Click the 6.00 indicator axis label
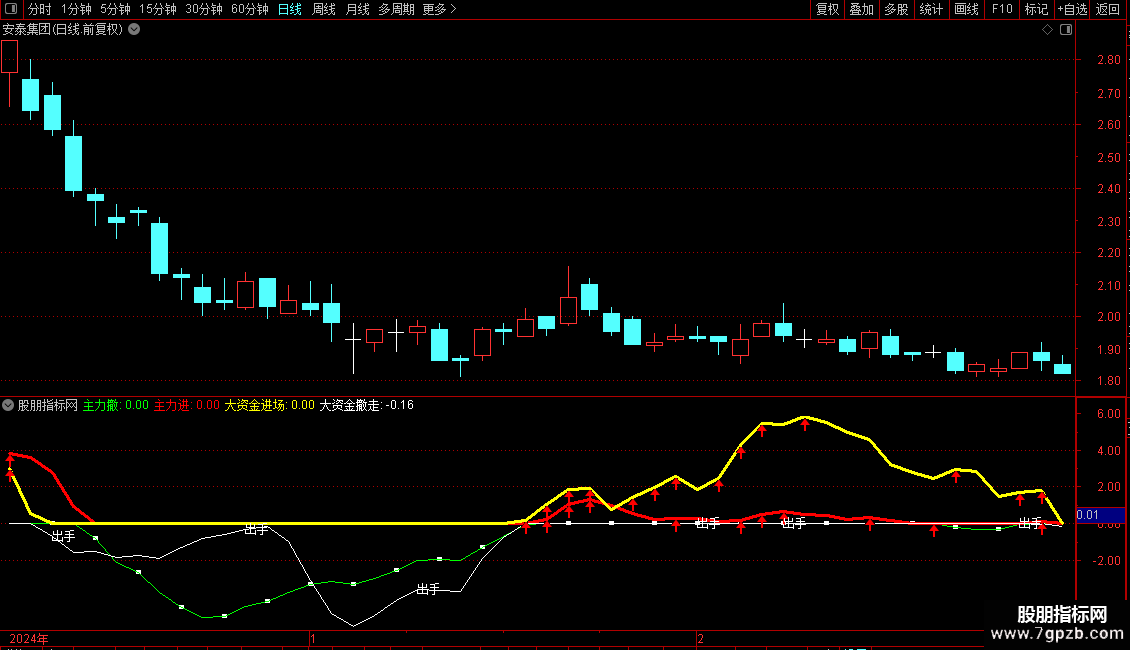Screen dimensions: 1130x650 (x=1108, y=414)
